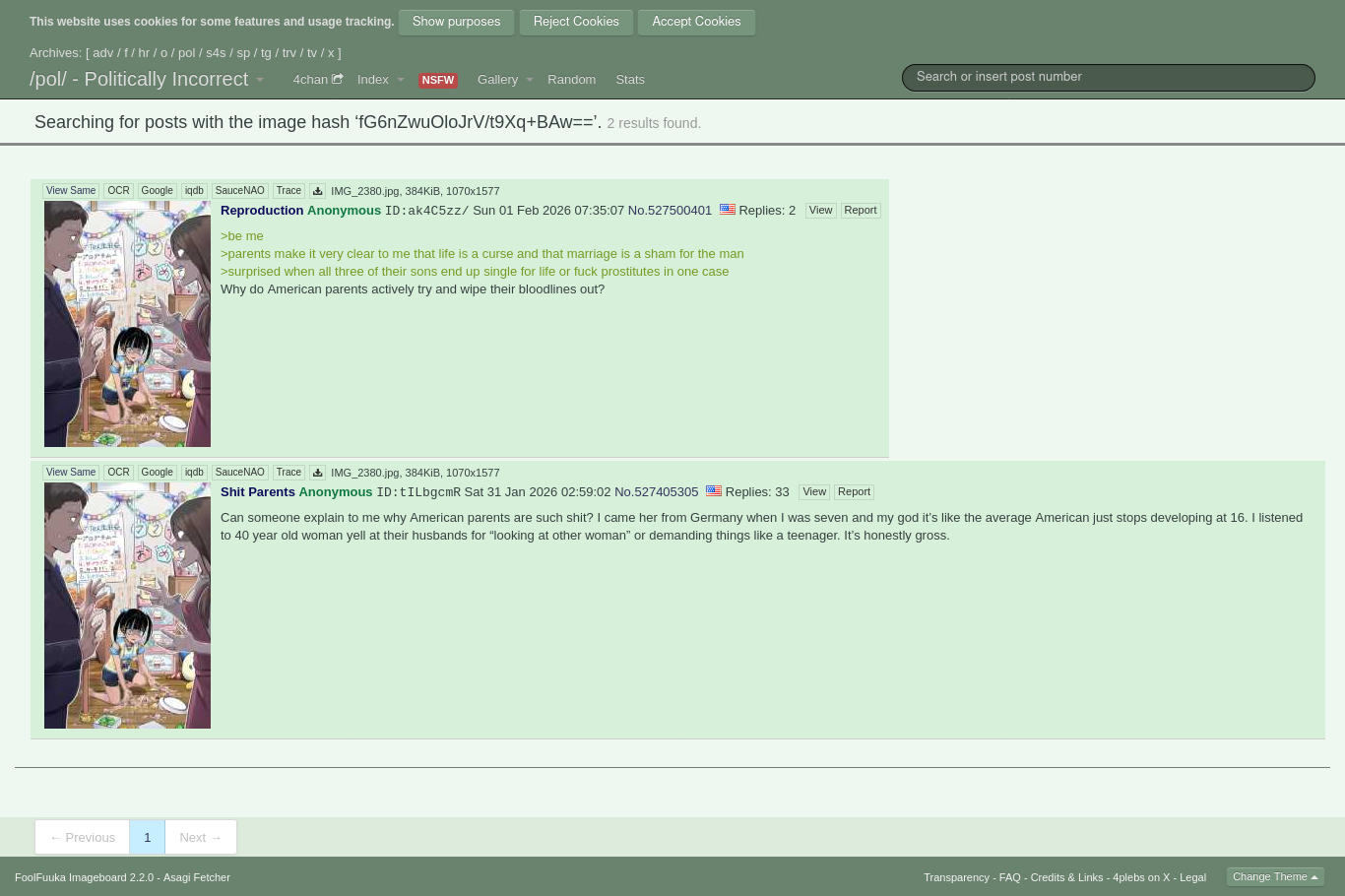The width and height of the screenshot is (1345, 896).
Task: Report the post with 2 replies
Action: point(860,211)
